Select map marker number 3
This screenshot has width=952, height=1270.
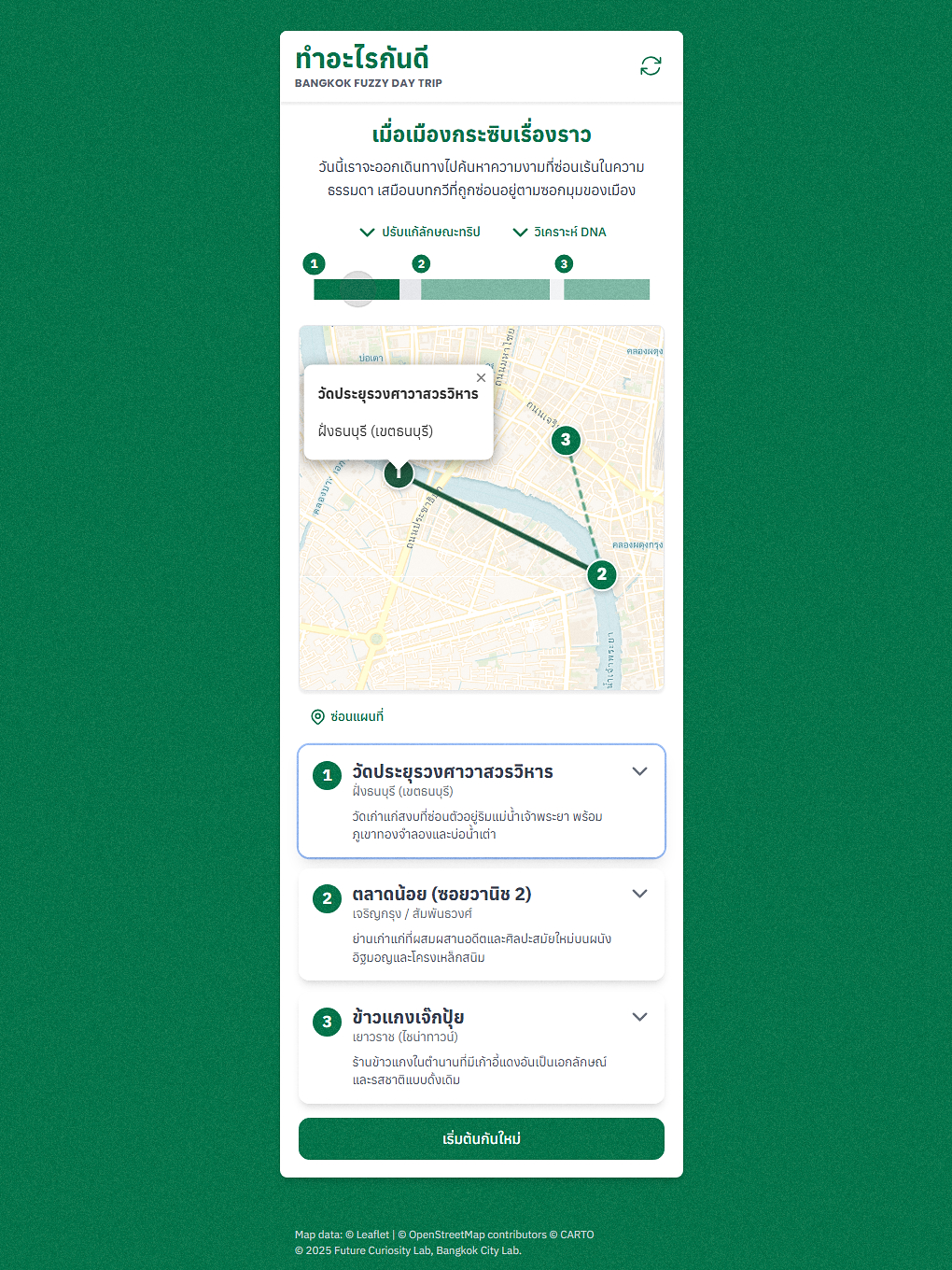click(x=566, y=440)
